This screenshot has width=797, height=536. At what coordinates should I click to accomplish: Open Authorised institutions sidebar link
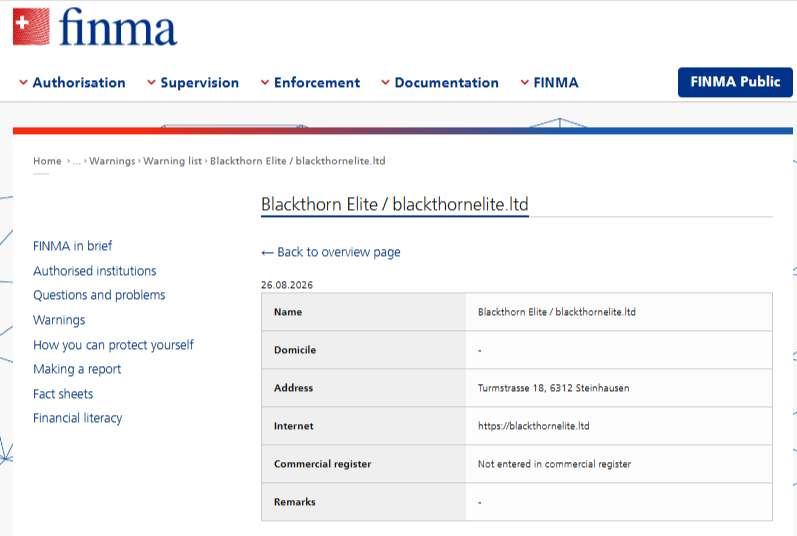pyautogui.click(x=95, y=271)
